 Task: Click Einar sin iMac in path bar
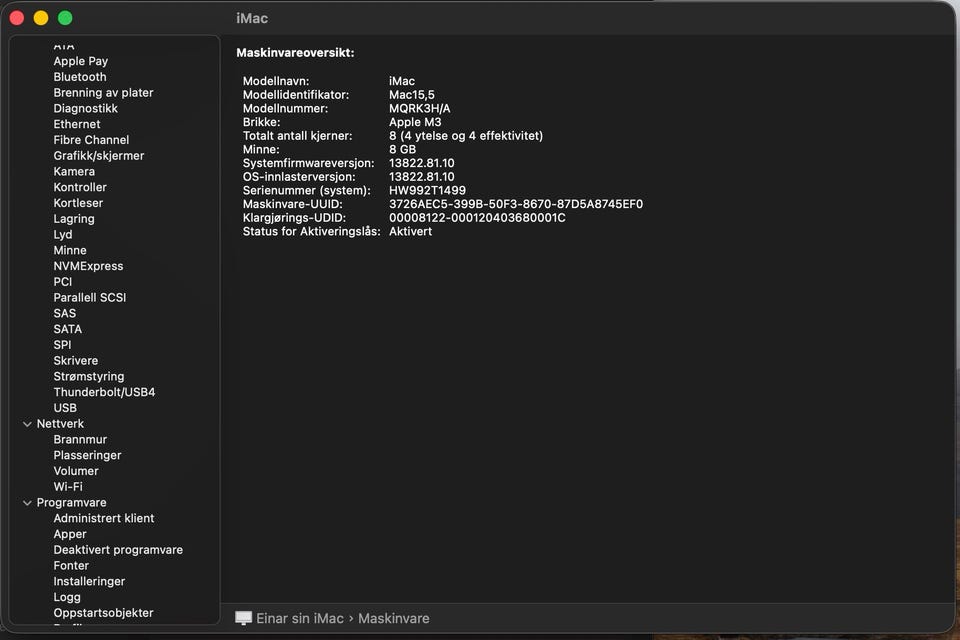(299, 619)
